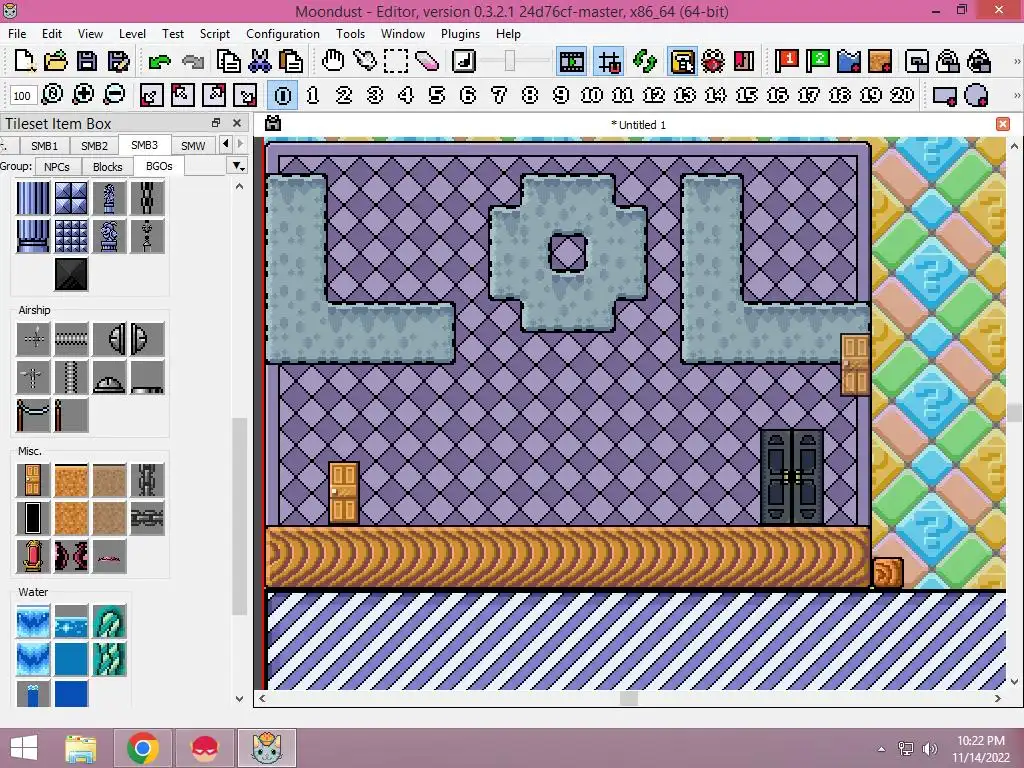Open the Plugins menu

(460, 33)
